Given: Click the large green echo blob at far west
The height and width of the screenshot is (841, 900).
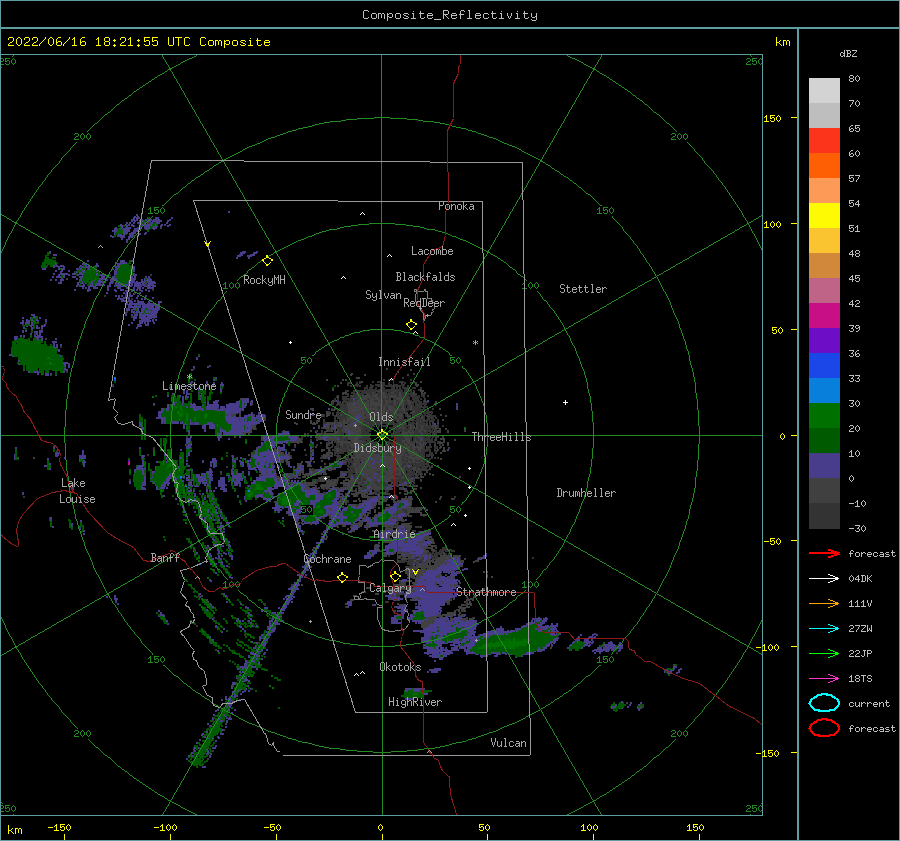Looking at the screenshot, I should click(38, 355).
